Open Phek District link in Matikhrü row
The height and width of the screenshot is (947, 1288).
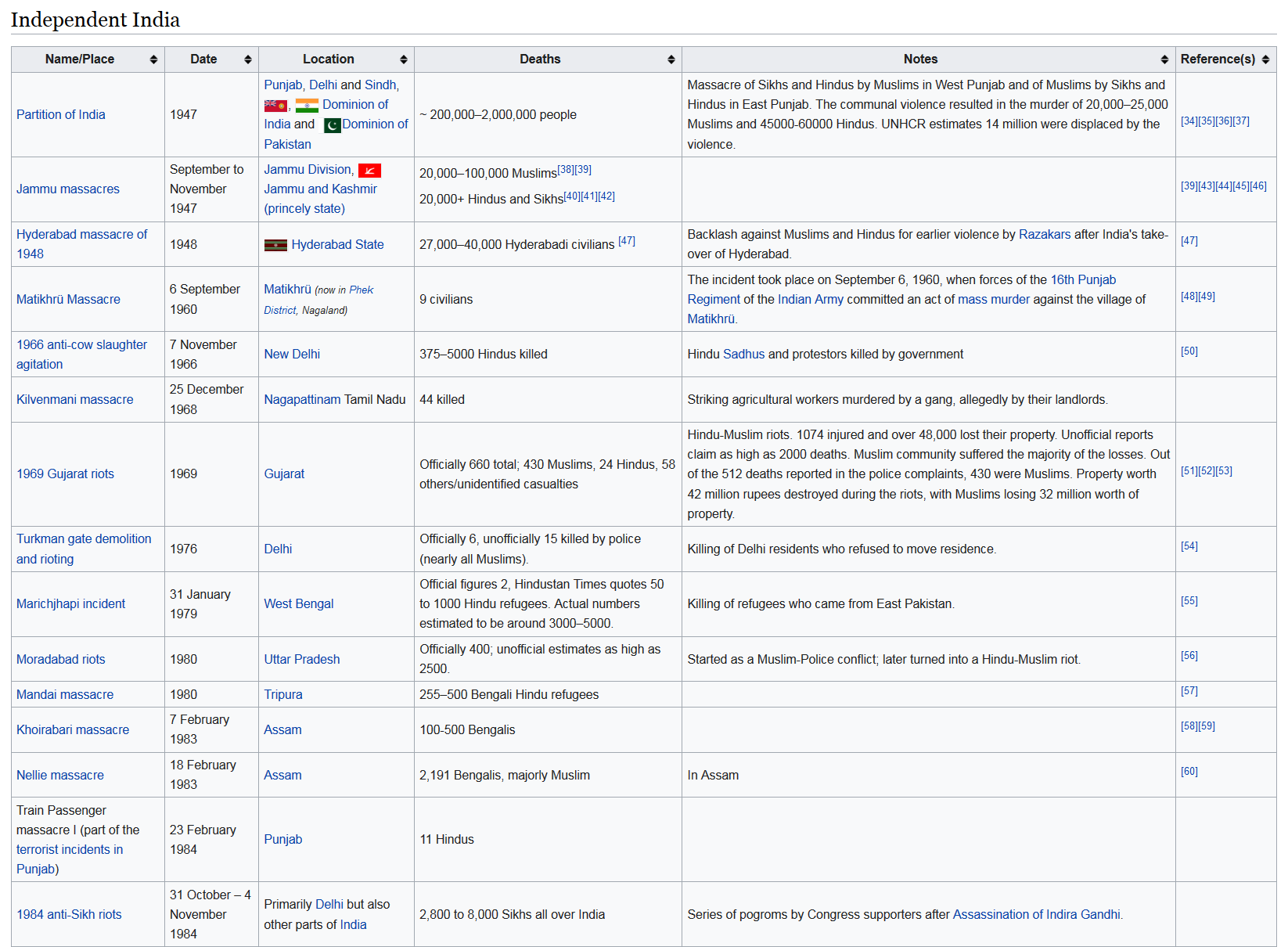click(x=318, y=300)
